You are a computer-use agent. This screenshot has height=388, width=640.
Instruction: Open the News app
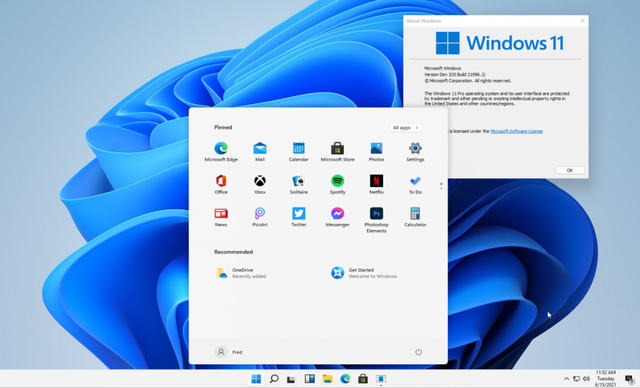tap(221, 217)
